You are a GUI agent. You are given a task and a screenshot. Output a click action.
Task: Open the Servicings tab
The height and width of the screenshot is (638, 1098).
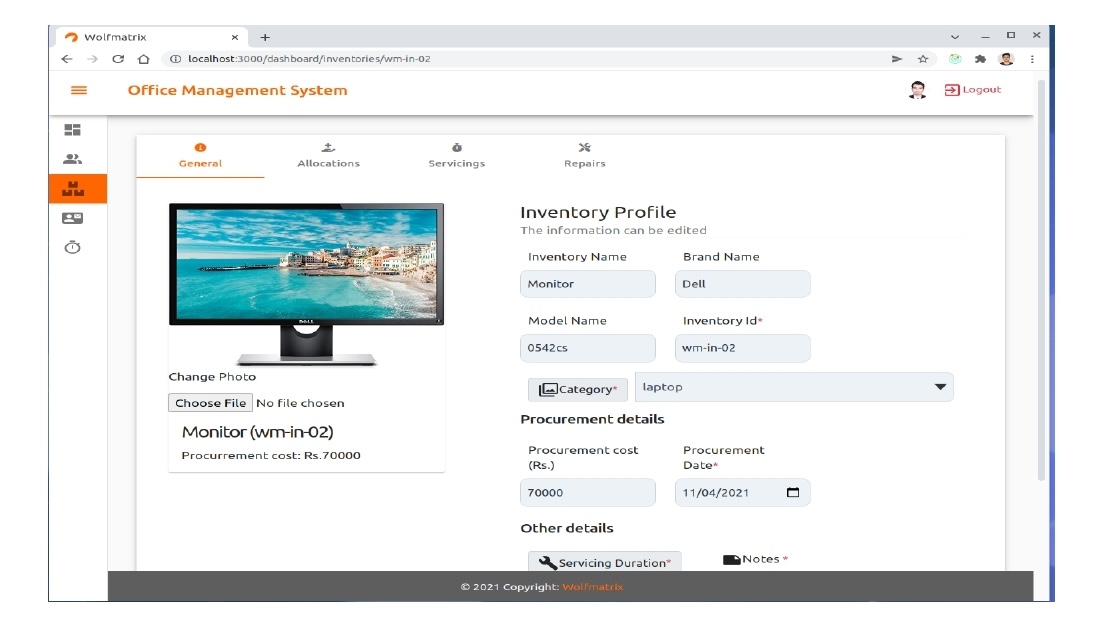click(456, 156)
